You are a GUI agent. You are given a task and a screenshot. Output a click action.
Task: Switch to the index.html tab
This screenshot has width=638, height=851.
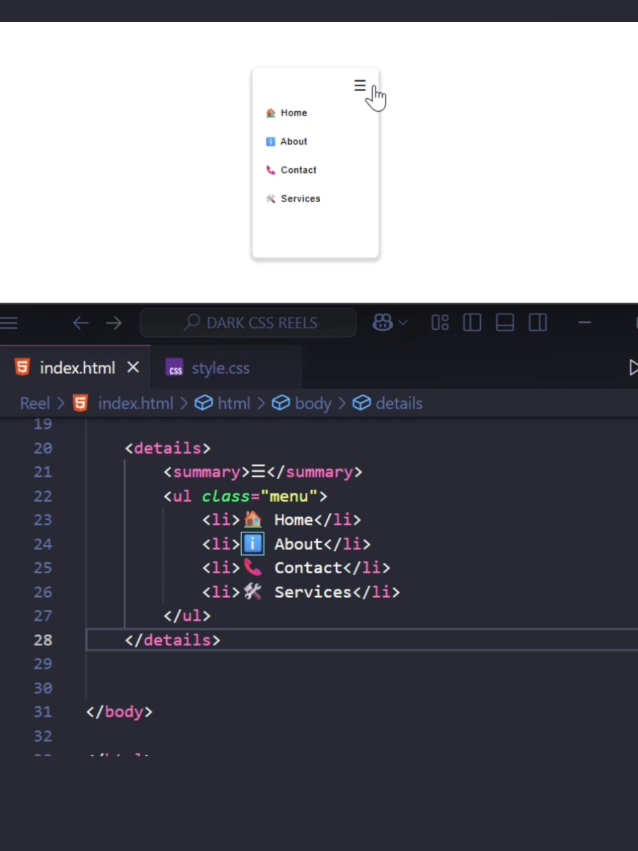tap(75, 368)
